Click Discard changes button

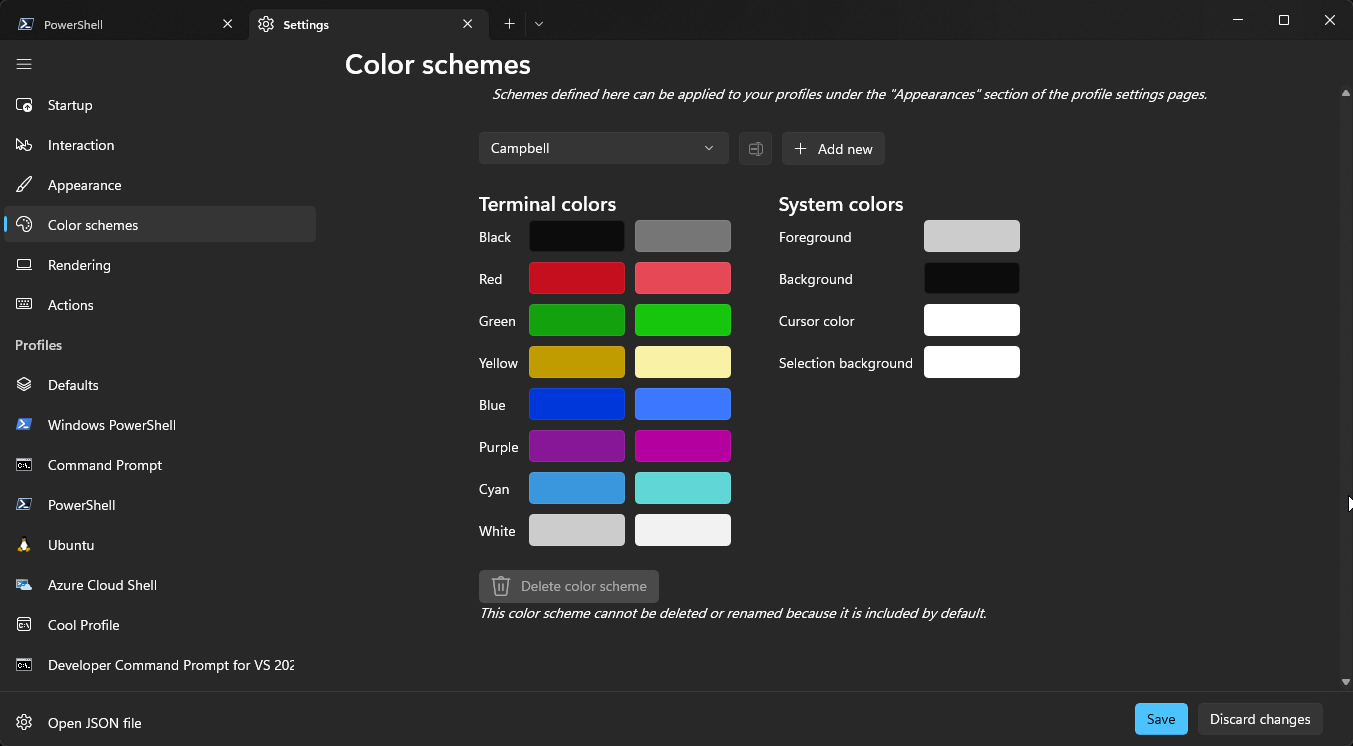pos(1260,719)
